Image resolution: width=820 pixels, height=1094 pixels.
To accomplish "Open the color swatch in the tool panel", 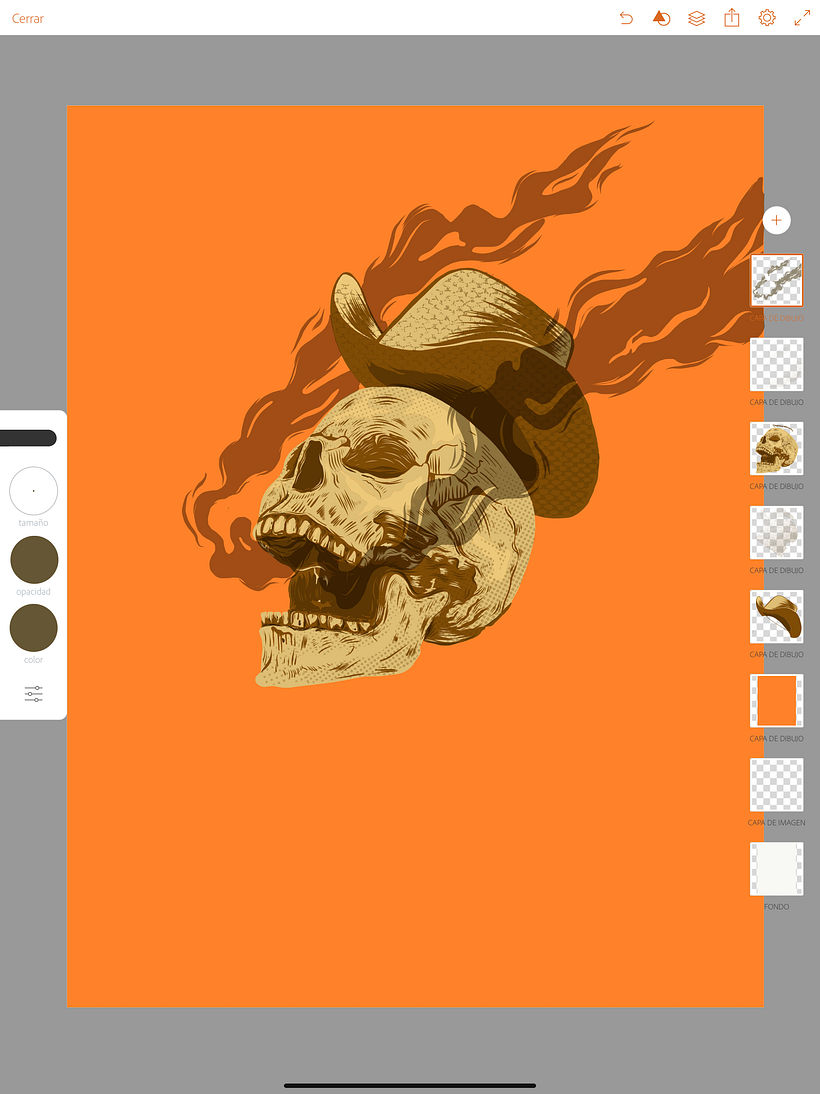I will [x=33, y=628].
